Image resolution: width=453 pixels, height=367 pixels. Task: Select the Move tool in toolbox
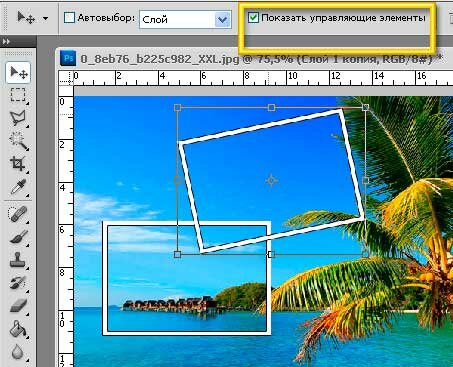coord(18,72)
